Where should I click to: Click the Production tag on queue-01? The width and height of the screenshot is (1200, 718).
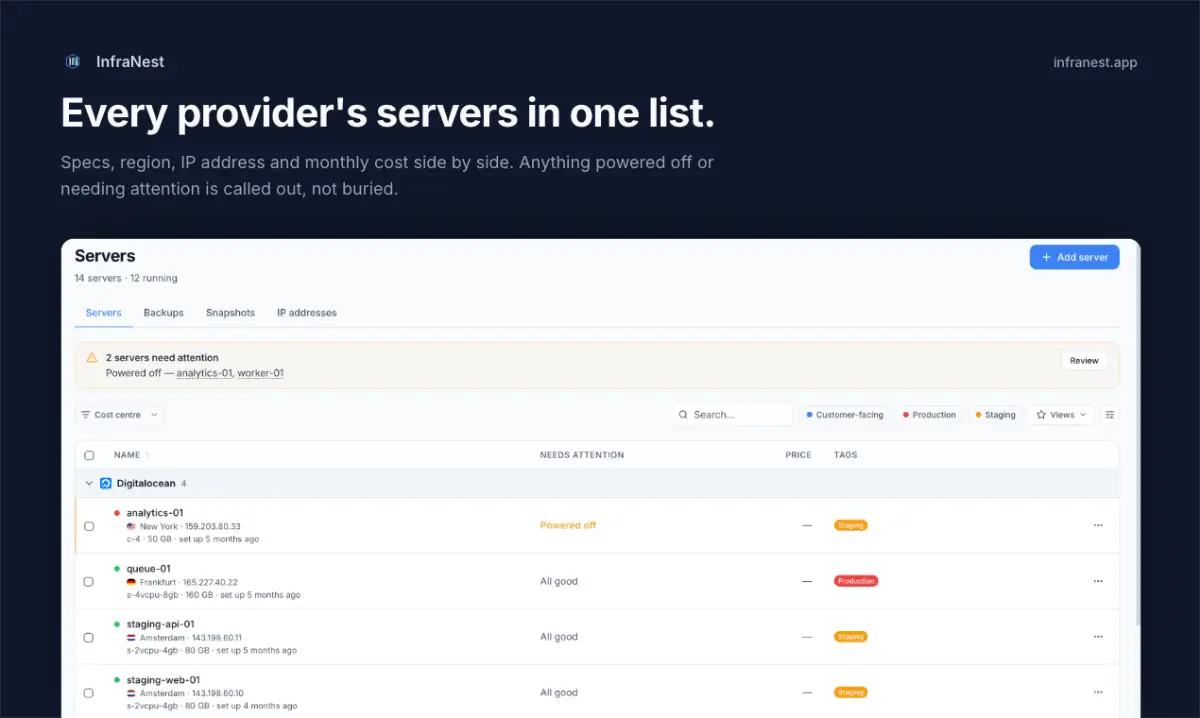point(856,581)
